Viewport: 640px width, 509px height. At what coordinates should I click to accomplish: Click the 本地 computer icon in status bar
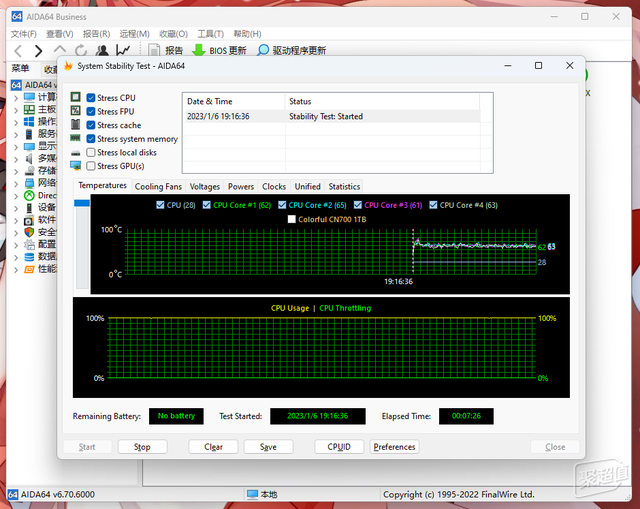coord(253,494)
